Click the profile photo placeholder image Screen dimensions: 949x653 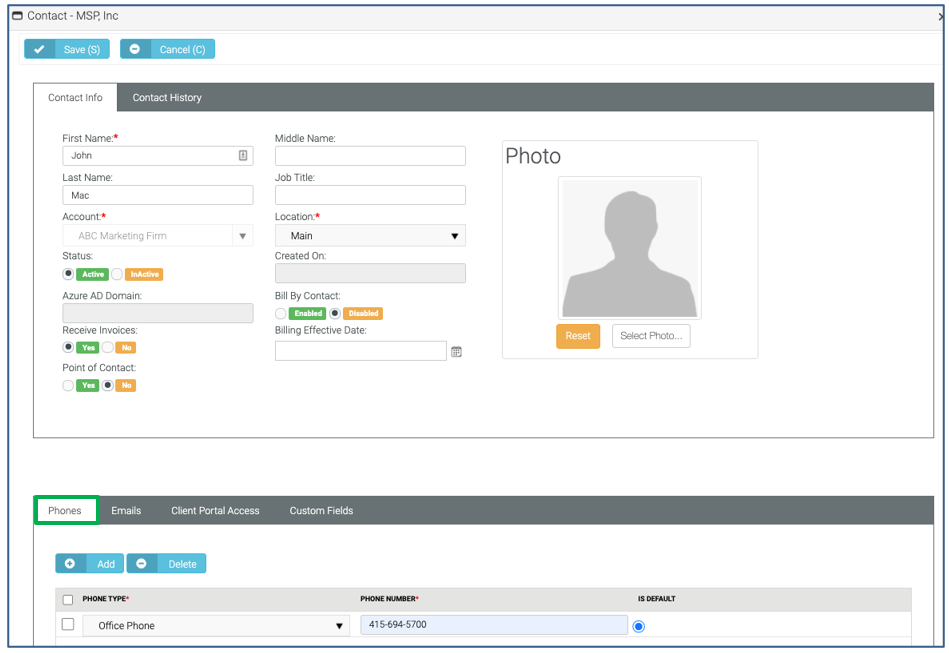[x=629, y=248]
